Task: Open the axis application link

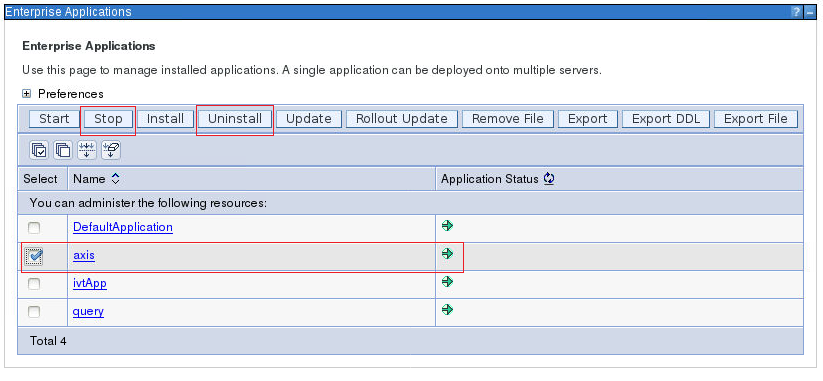Action: click(84, 256)
